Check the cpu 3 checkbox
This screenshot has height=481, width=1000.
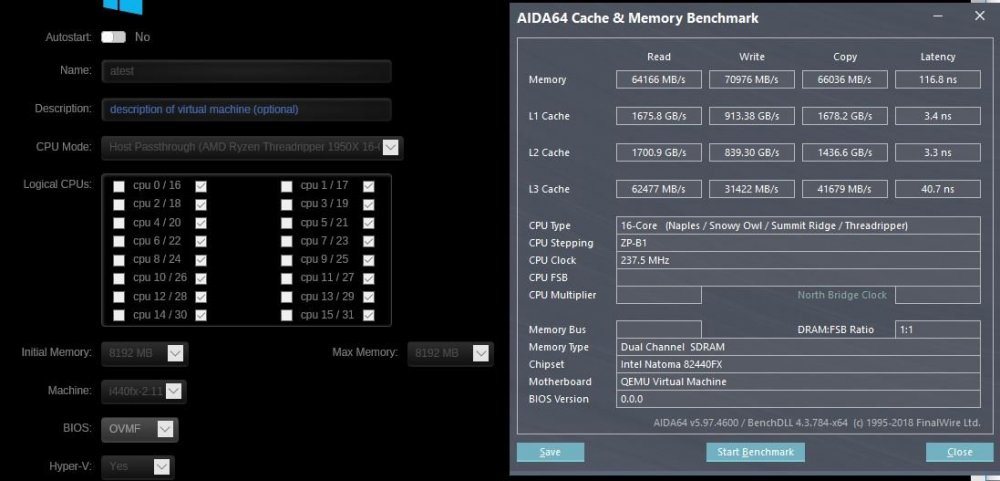(x=286, y=205)
